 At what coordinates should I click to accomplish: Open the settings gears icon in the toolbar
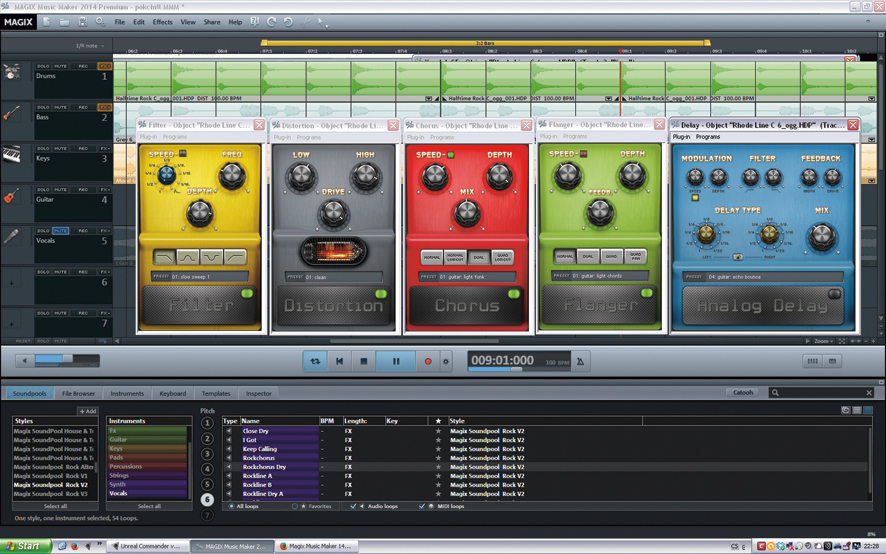101,22
